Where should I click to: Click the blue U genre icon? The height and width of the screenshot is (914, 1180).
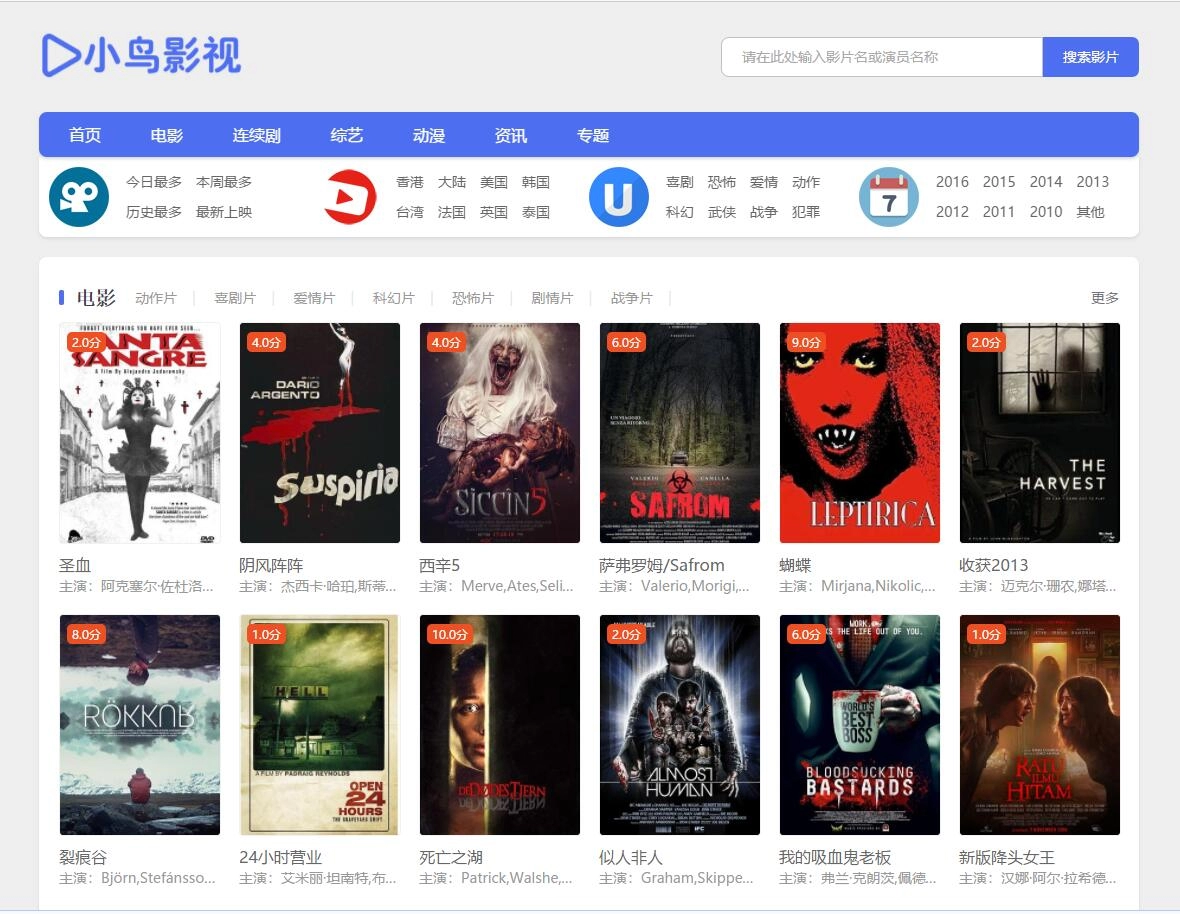619,197
